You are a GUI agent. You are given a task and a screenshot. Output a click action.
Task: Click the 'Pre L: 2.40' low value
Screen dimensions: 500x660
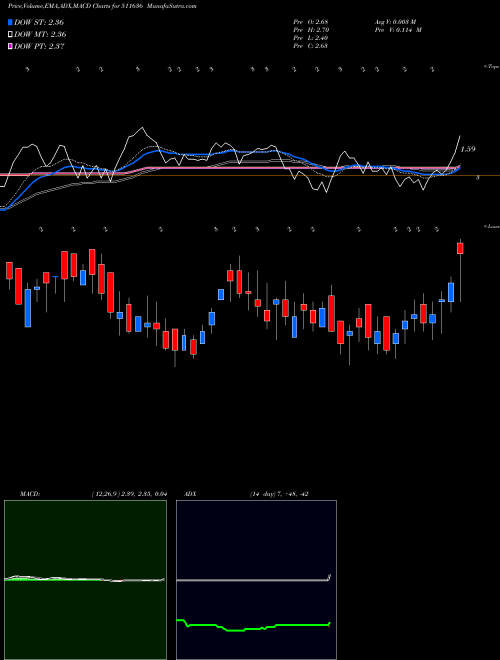tap(311, 38)
